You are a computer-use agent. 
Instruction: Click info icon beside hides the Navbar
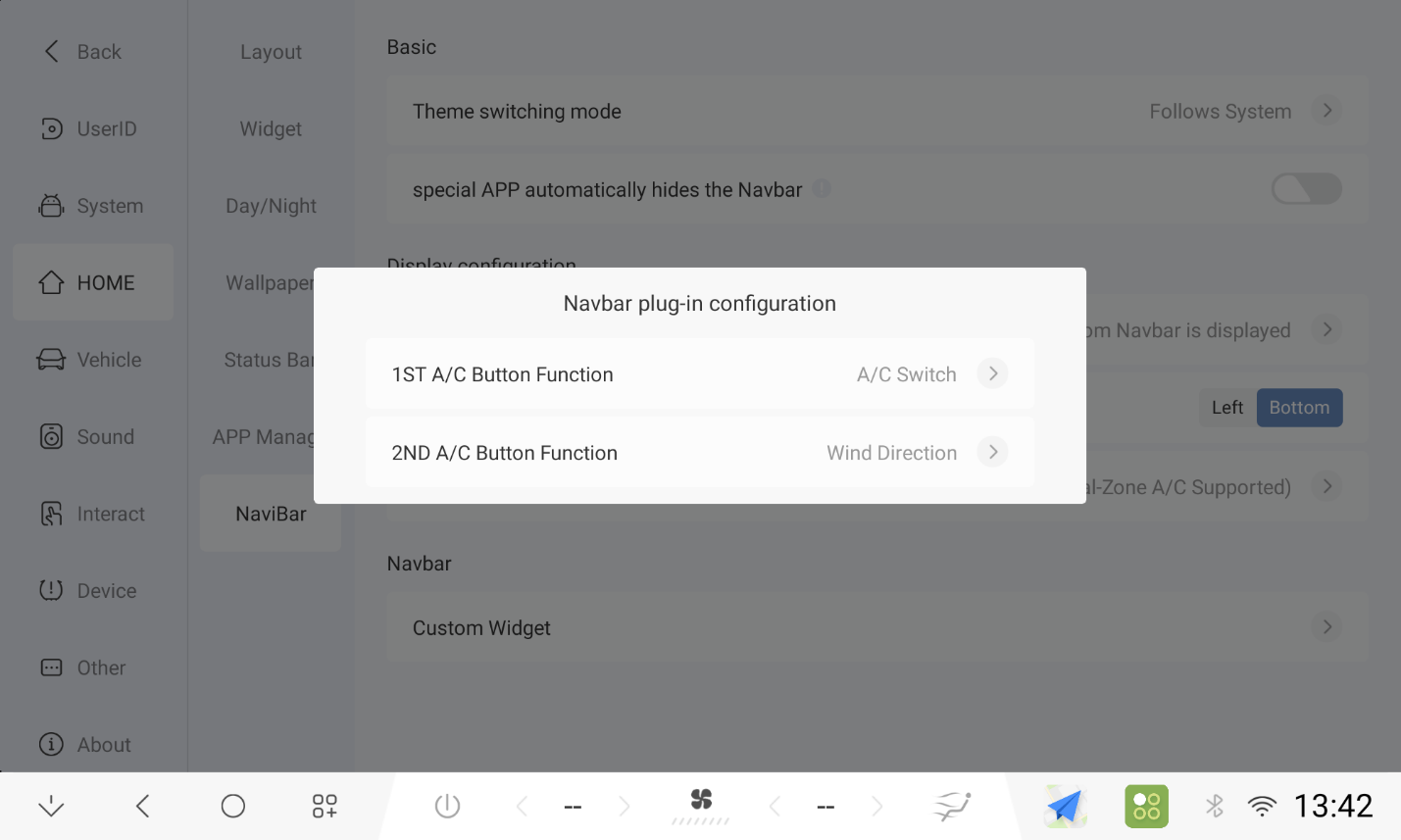coord(823,188)
